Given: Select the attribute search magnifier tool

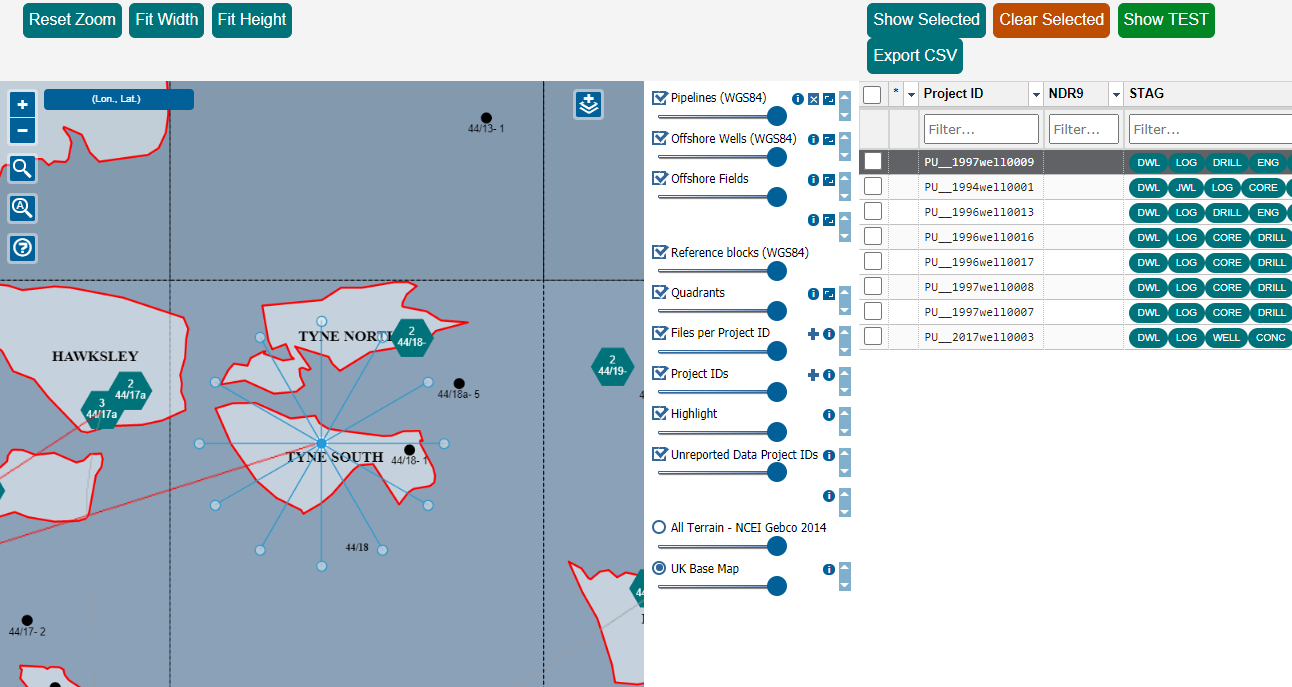Looking at the screenshot, I should [x=22, y=208].
